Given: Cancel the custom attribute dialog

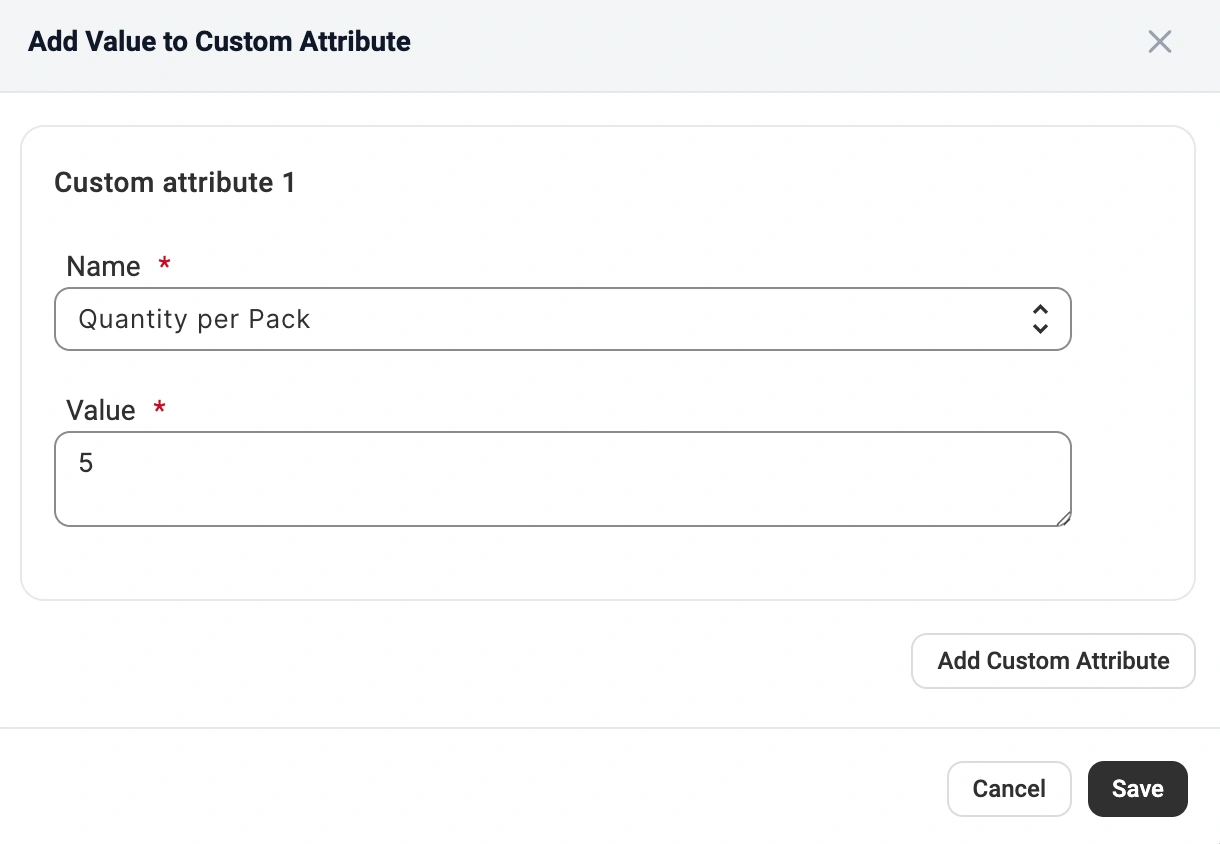Looking at the screenshot, I should [x=1009, y=789].
